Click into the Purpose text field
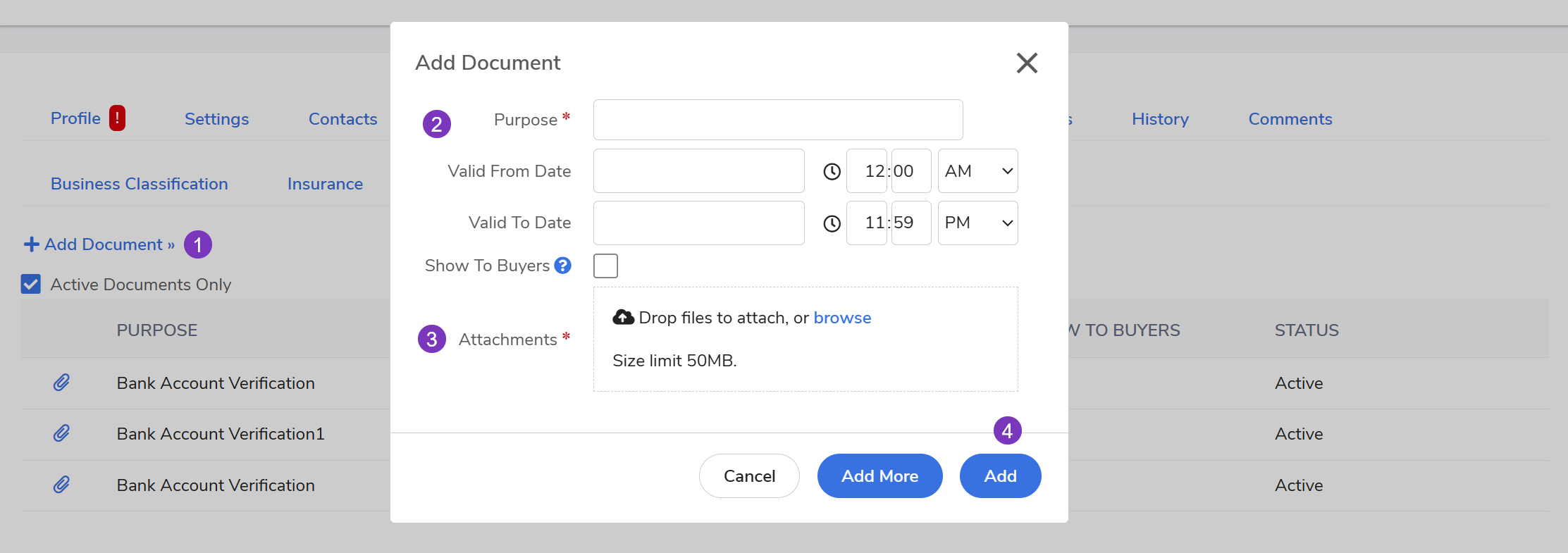1568x553 pixels. (x=777, y=120)
